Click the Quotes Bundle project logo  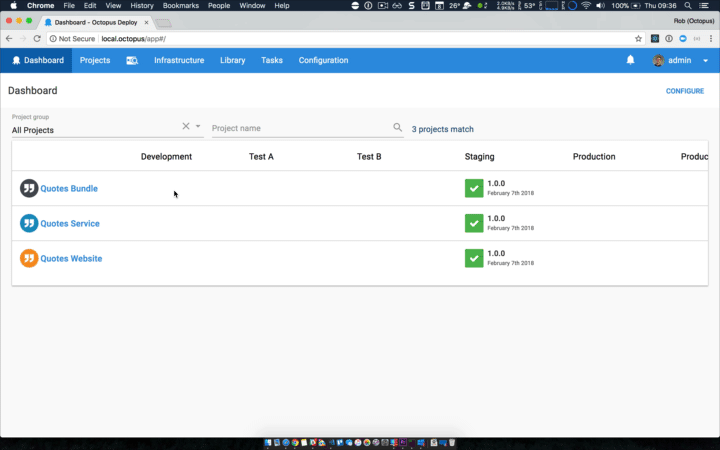(x=28, y=188)
